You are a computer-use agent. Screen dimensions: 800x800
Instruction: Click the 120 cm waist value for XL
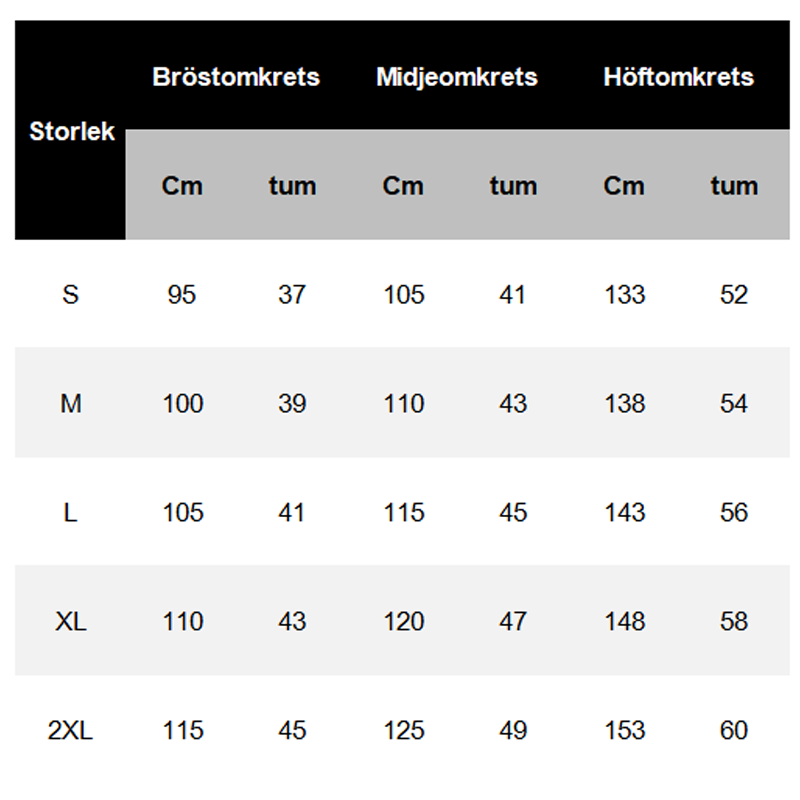pyautogui.click(x=404, y=622)
